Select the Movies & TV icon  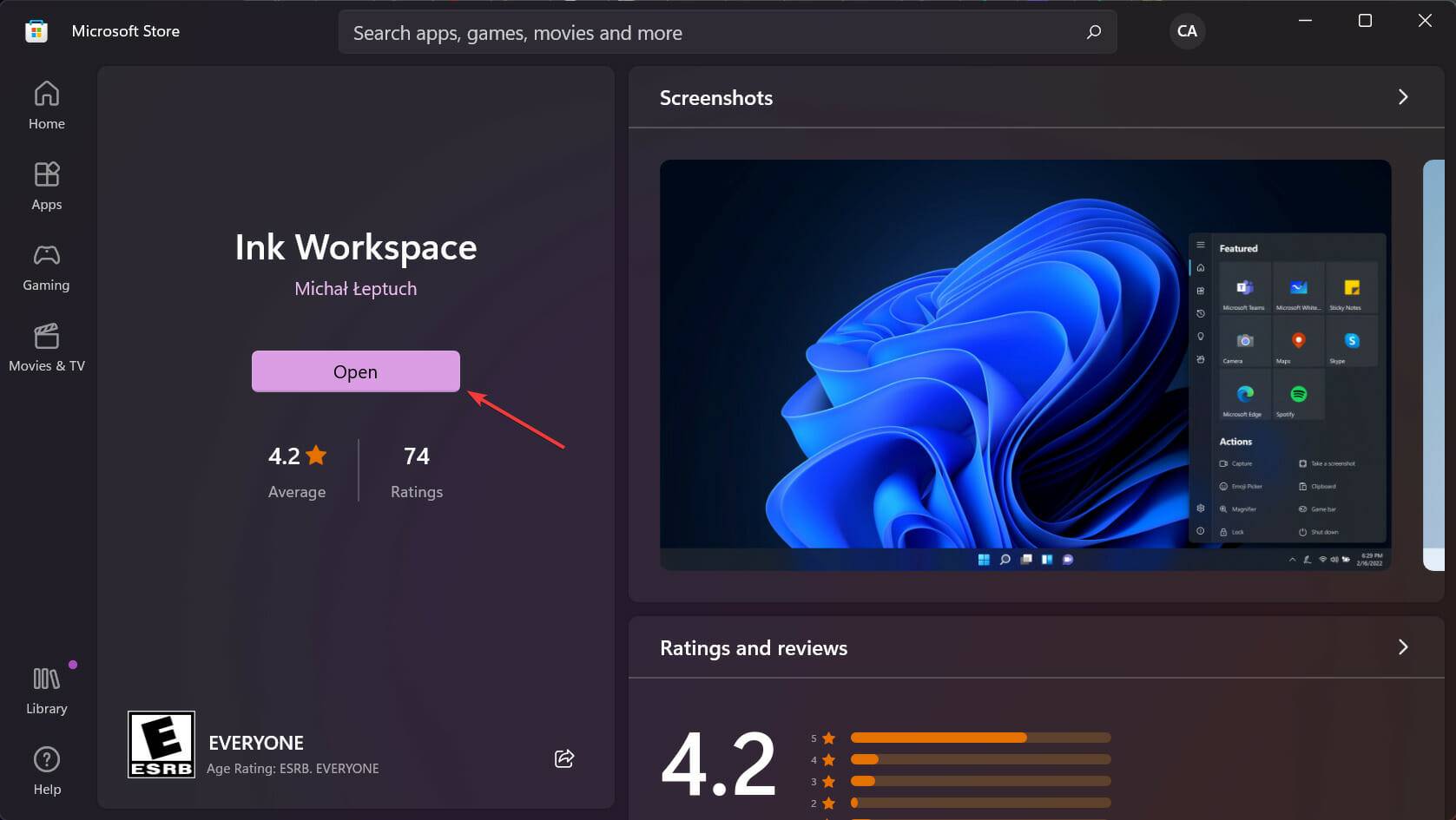pos(46,346)
